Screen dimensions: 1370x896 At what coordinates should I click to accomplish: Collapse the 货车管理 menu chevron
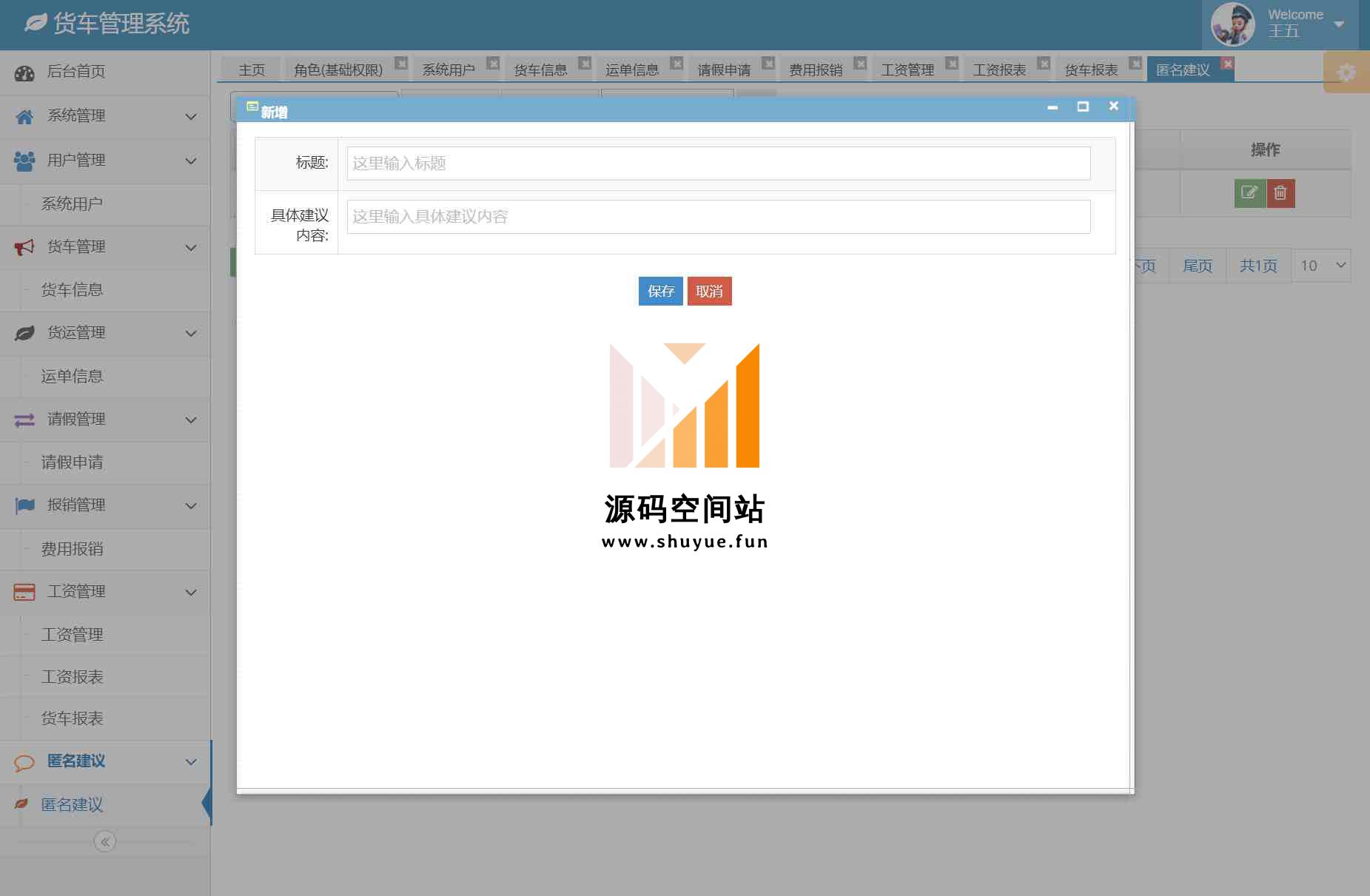[x=191, y=248]
